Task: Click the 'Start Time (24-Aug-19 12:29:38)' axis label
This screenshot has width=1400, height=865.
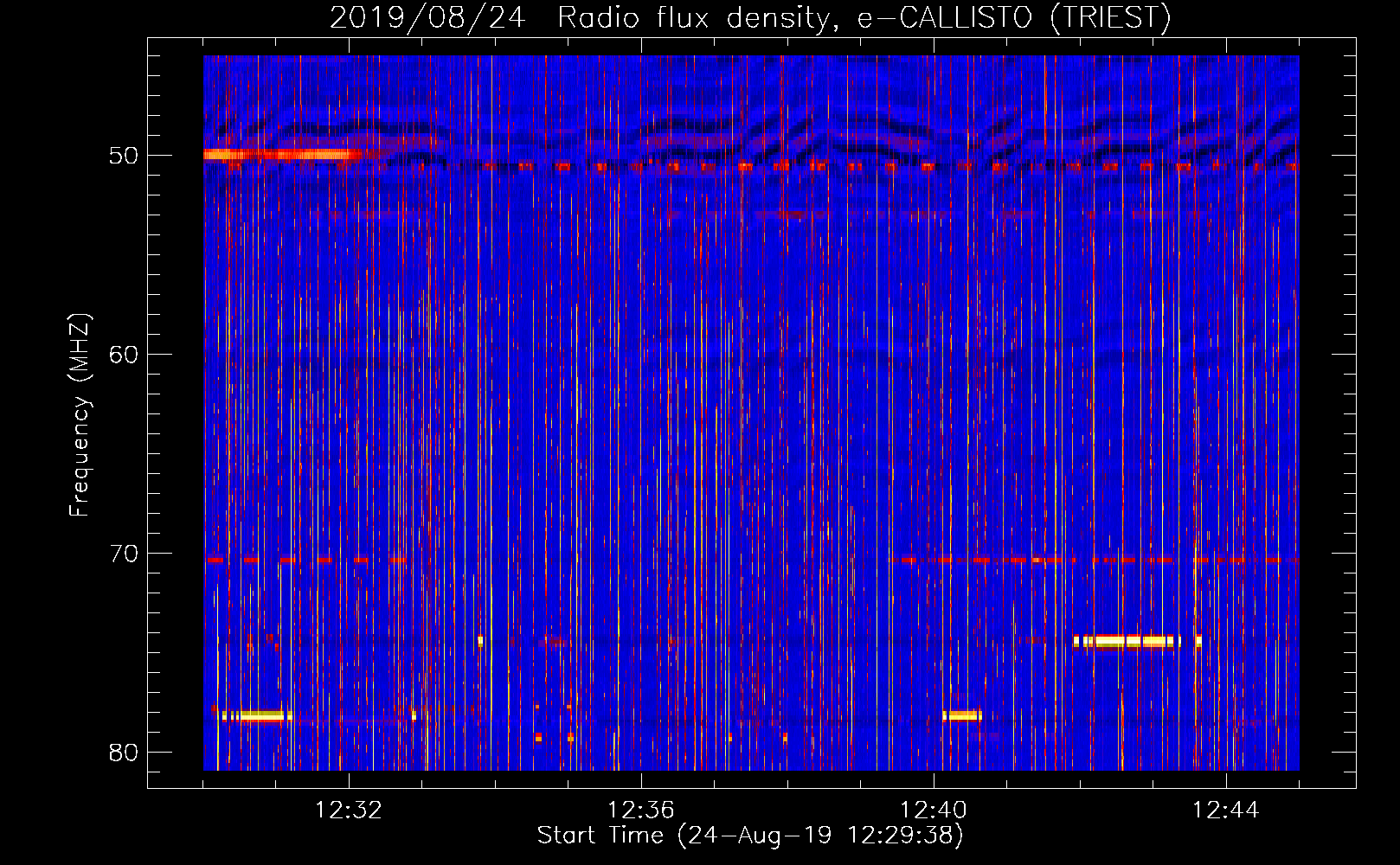Action: click(750, 836)
